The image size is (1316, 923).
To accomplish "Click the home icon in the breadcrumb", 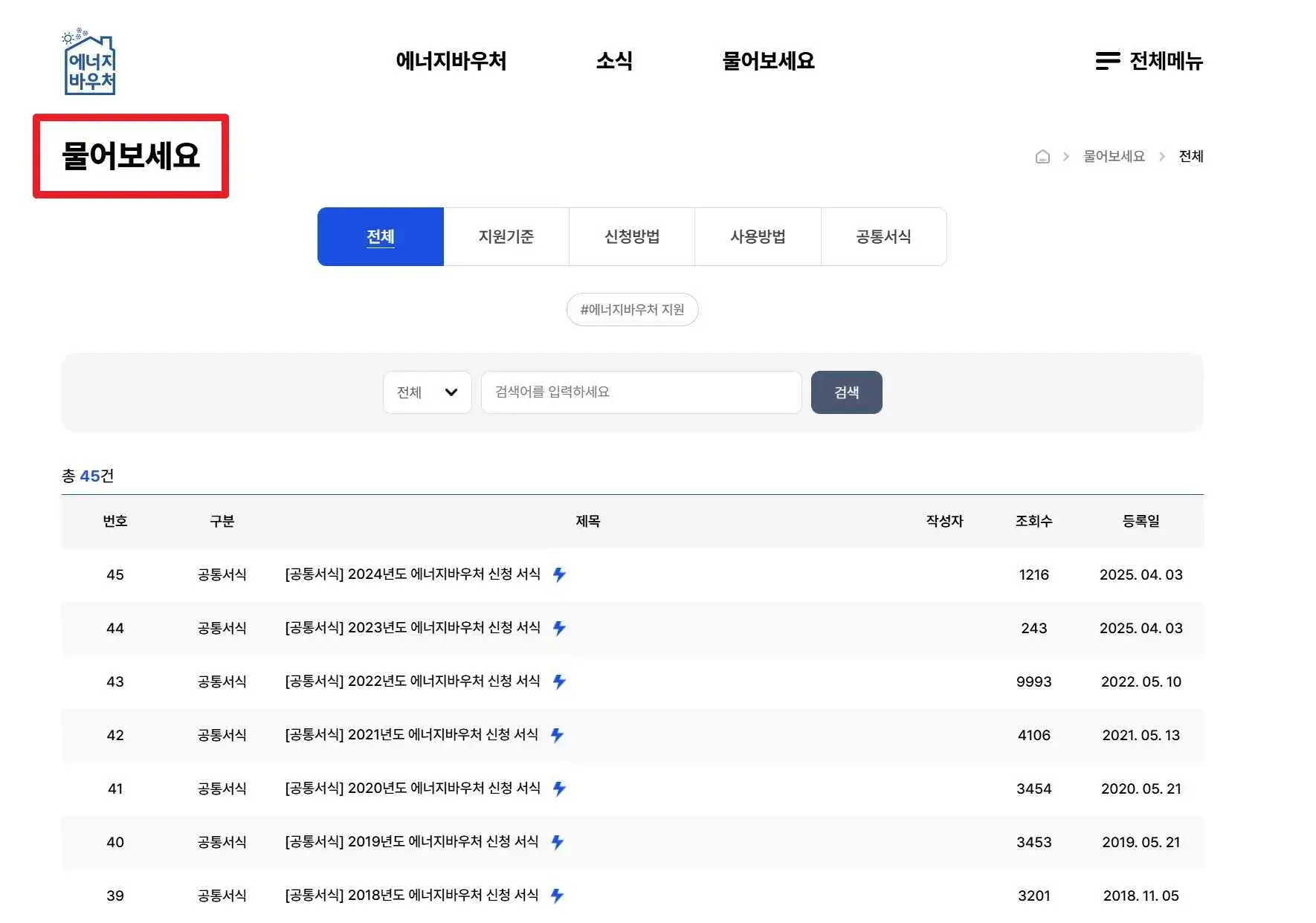I will coord(1042,156).
